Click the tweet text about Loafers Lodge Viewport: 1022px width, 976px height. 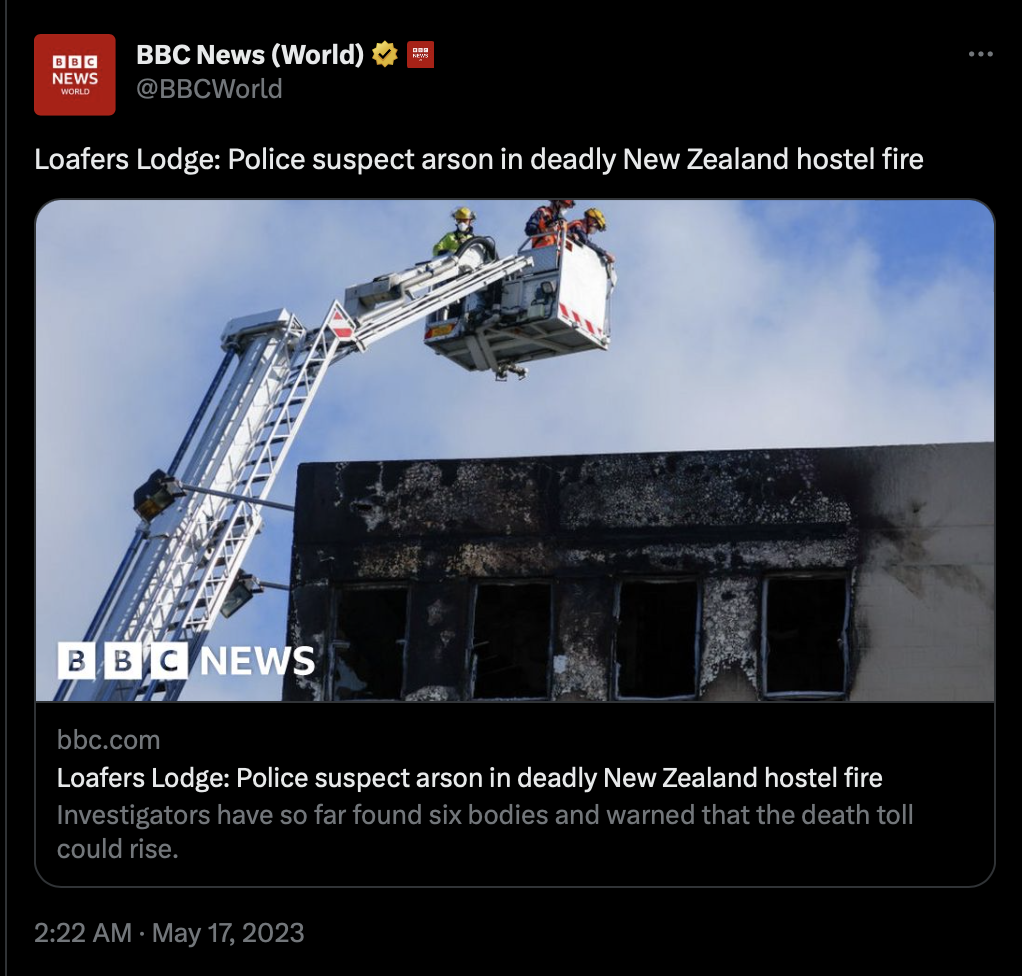[x=478, y=160]
